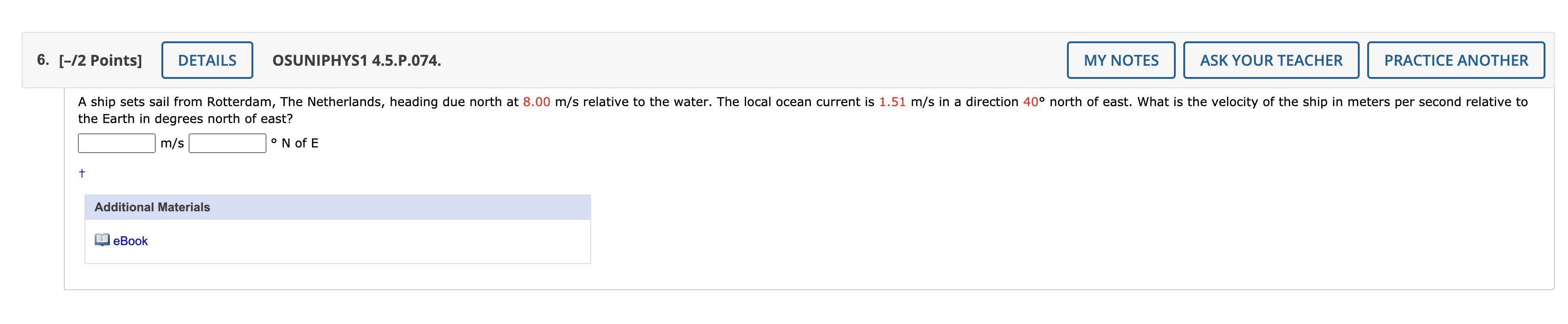The image size is (1568, 324).
Task: Click the question number 6 label
Action: pos(43,60)
